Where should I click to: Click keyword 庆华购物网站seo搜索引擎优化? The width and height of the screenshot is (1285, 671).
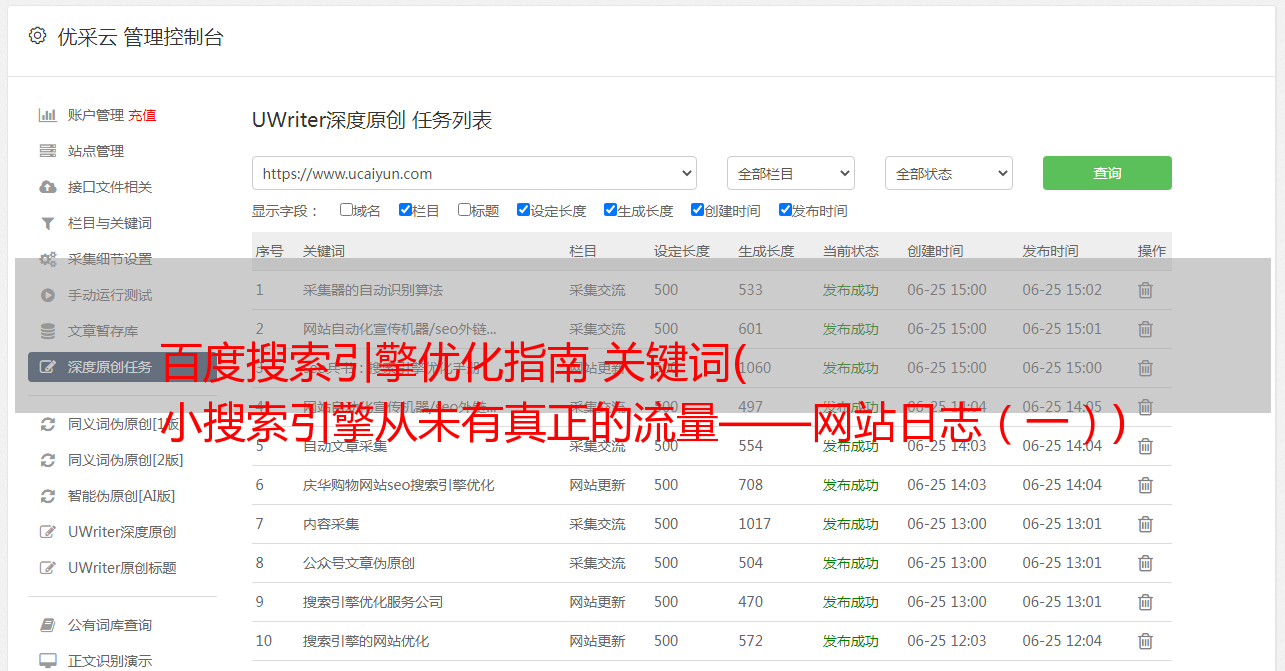399,485
